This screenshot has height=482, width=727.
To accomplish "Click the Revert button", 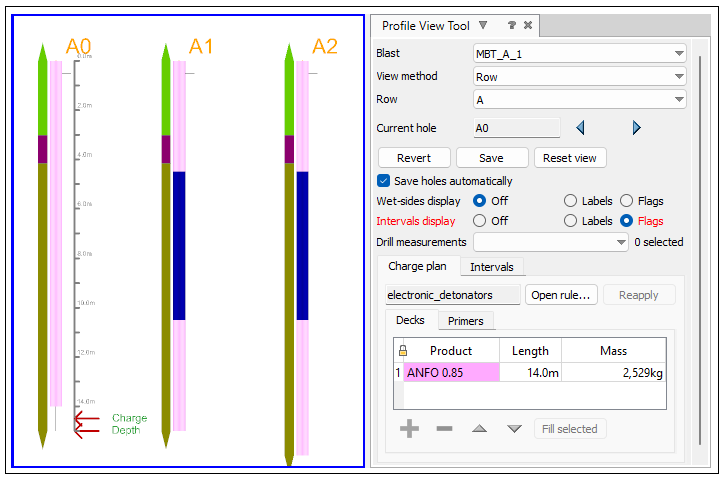I will [414, 158].
